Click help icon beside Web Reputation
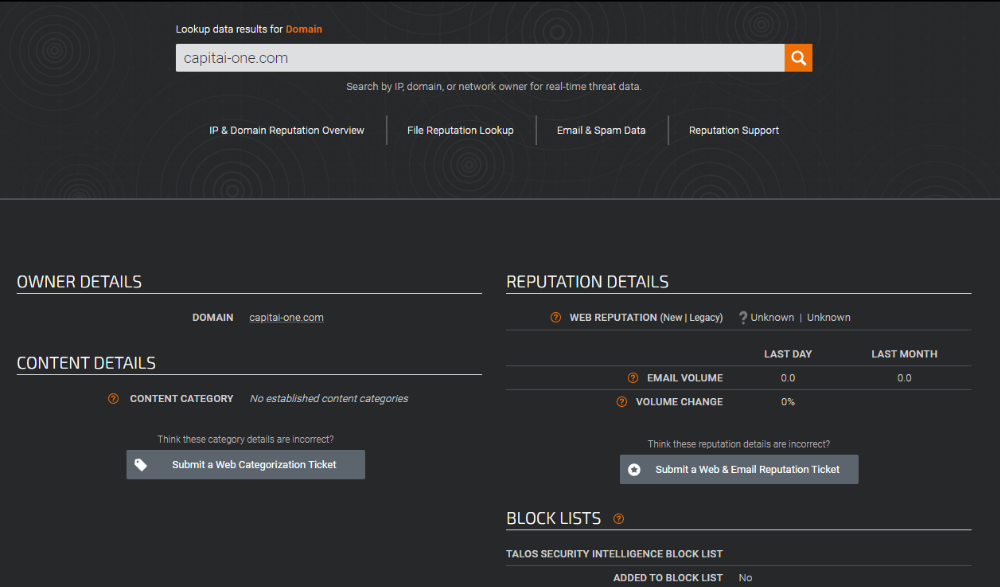This screenshot has width=1000, height=587. point(555,318)
